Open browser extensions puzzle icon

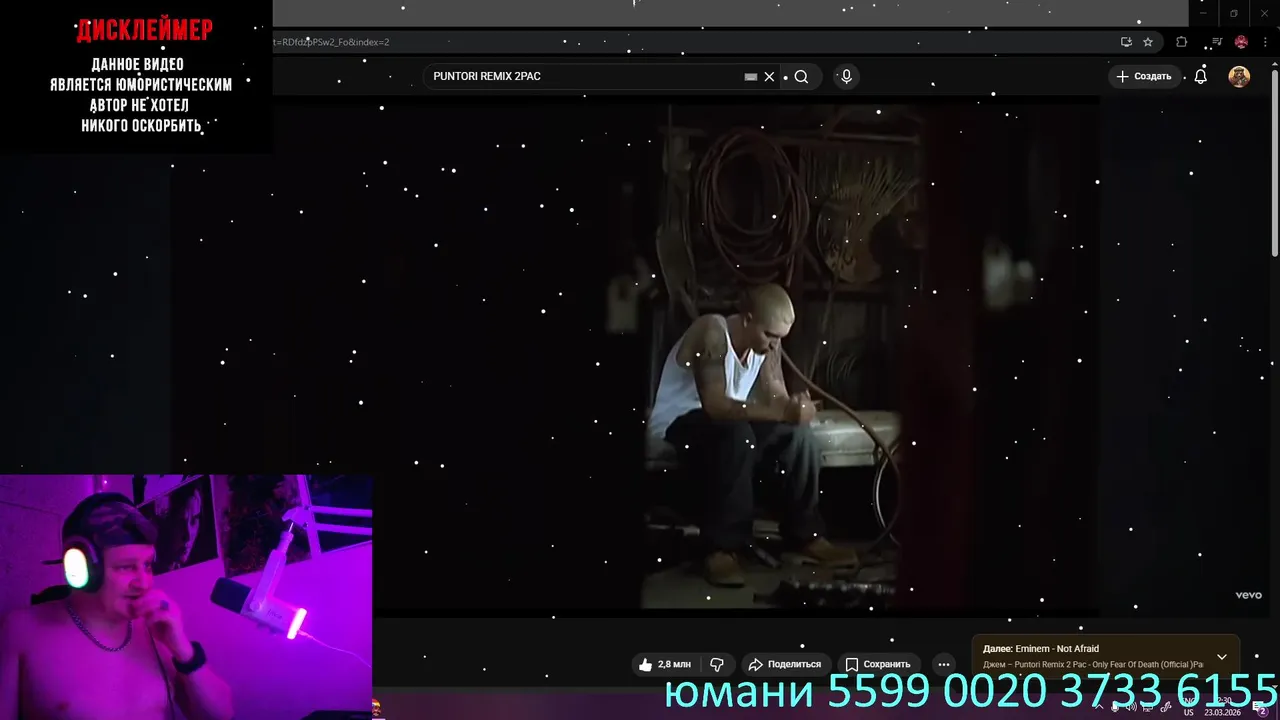pyautogui.click(x=1182, y=42)
